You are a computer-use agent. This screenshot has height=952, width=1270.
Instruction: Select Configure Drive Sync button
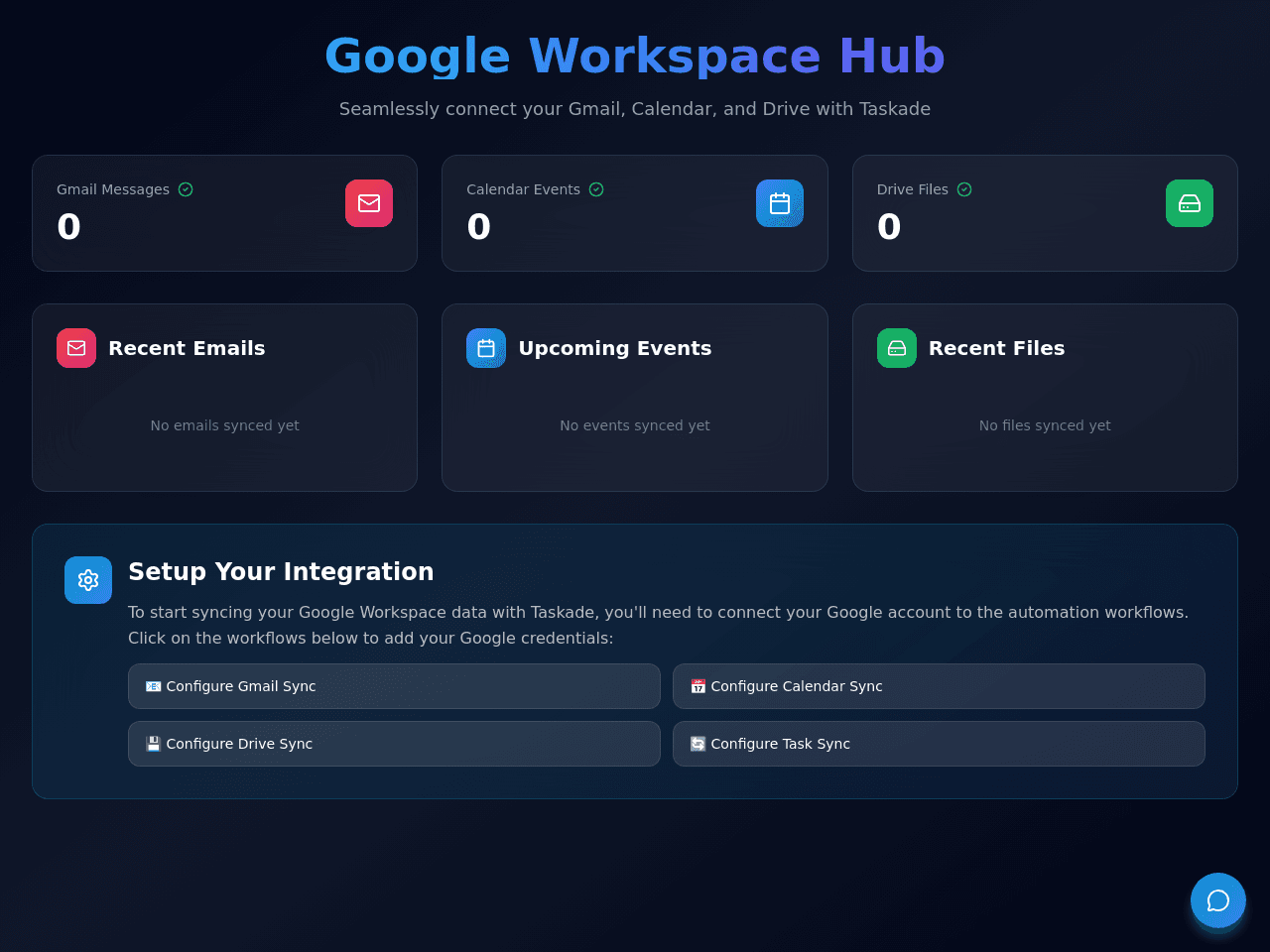pos(394,744)
